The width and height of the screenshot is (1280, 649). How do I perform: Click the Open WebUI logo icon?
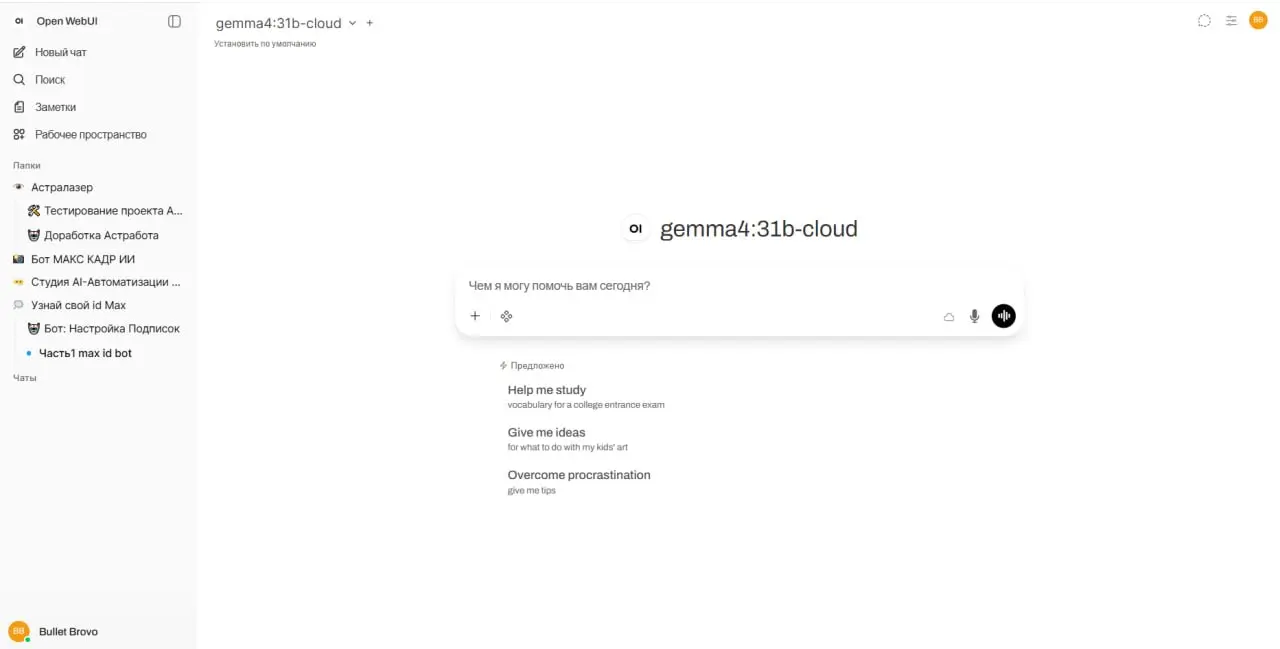19,21
